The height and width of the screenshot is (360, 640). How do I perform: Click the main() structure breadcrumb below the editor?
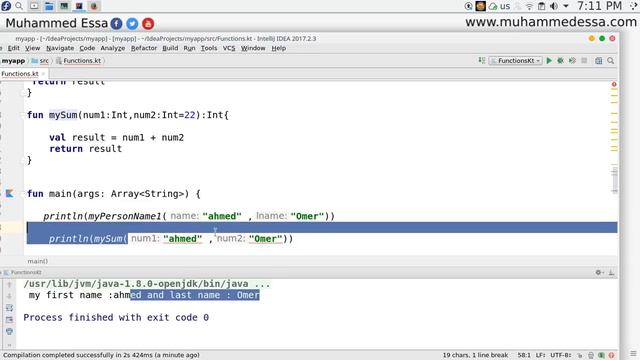(38, 261)
